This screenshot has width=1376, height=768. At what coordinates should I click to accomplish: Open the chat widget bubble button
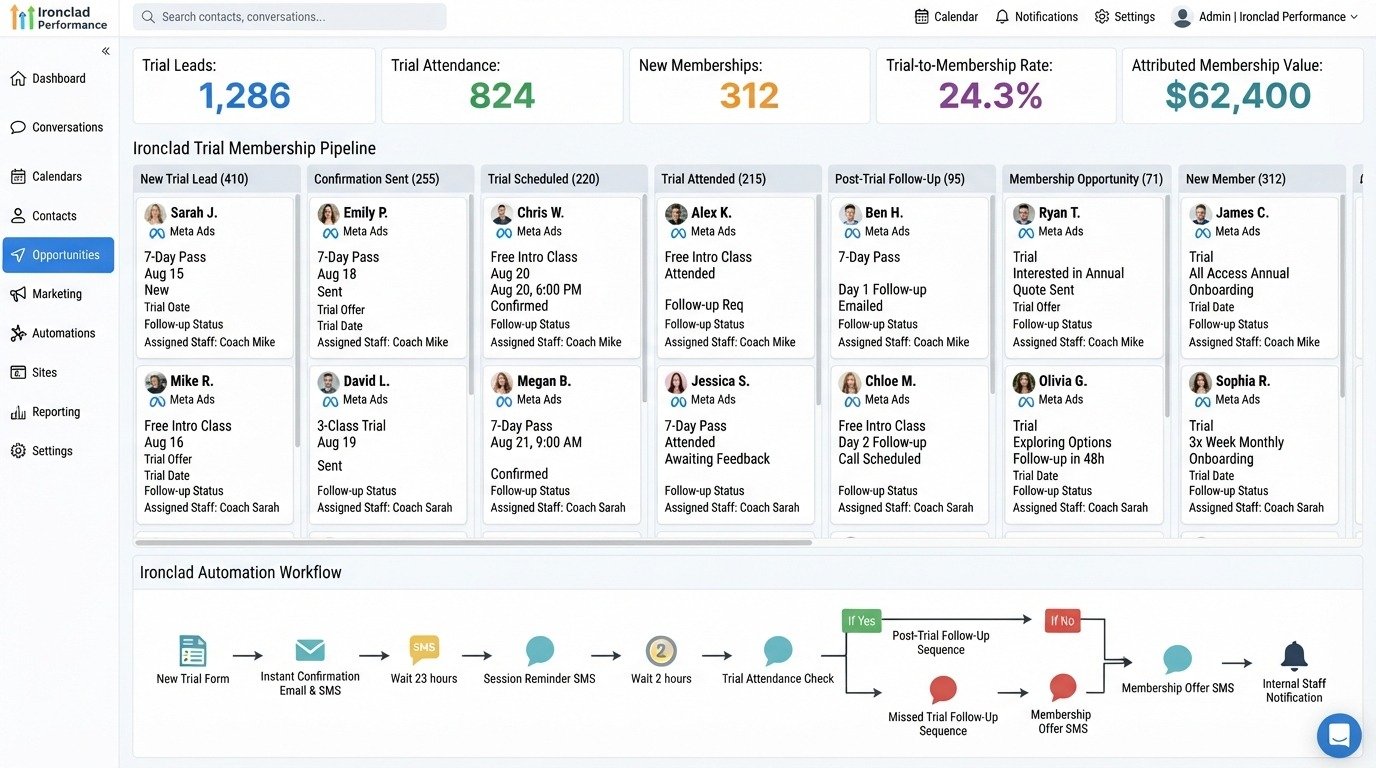tap(1339, 736)
